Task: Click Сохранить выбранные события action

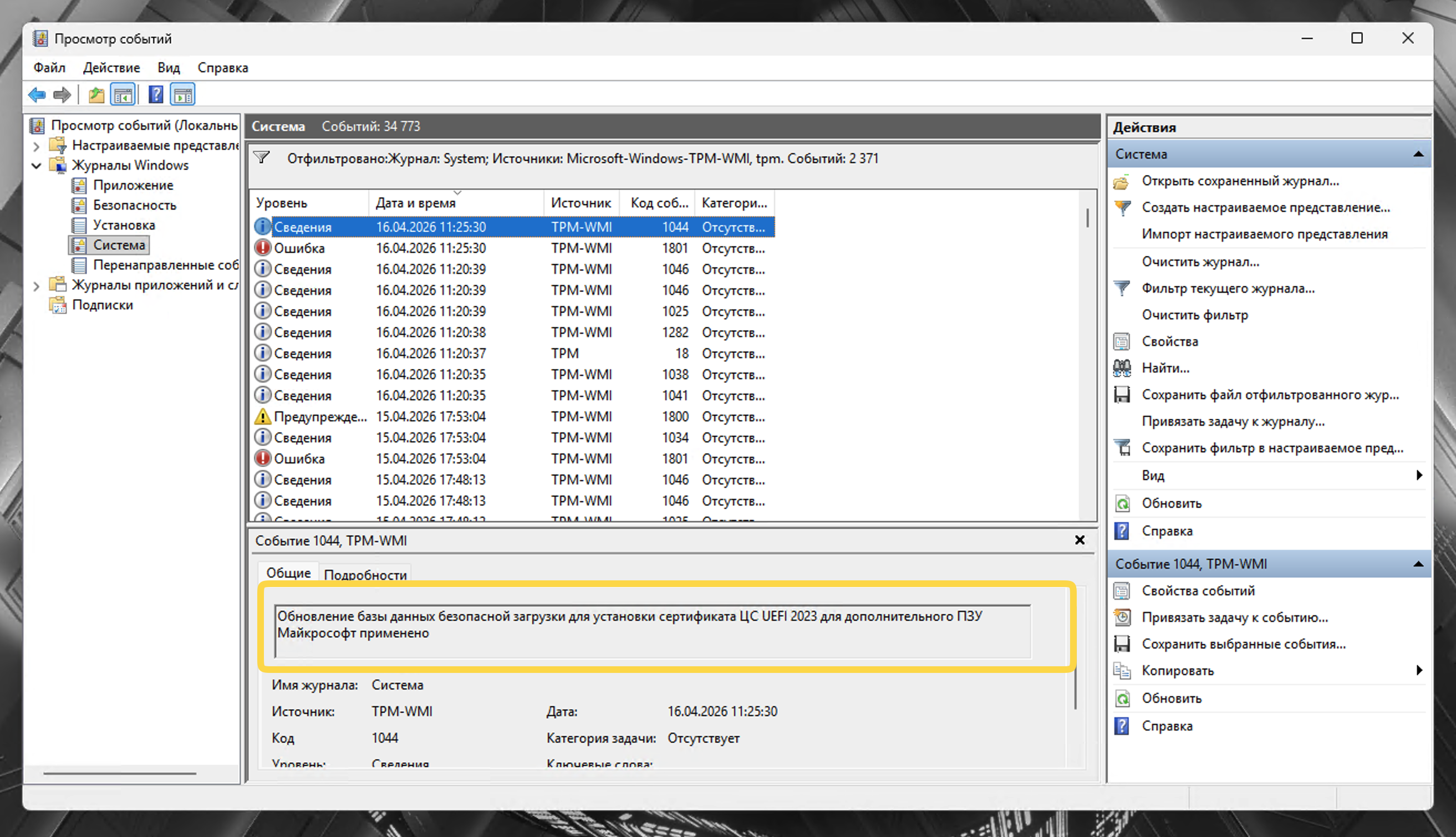Action: 1243,645
